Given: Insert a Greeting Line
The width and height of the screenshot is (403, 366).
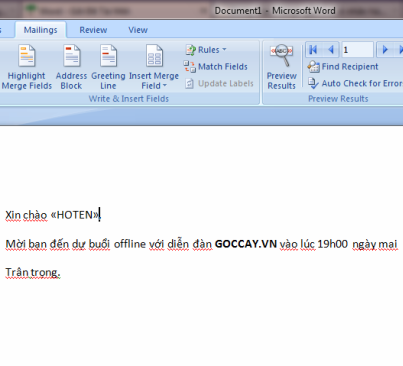Looking at the screenshot, I should (108, 67).
